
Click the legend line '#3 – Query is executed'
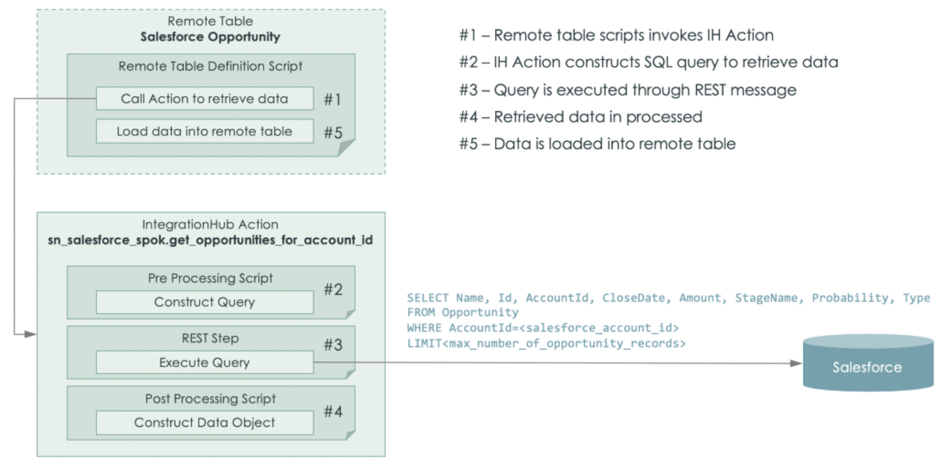point(628,90)
